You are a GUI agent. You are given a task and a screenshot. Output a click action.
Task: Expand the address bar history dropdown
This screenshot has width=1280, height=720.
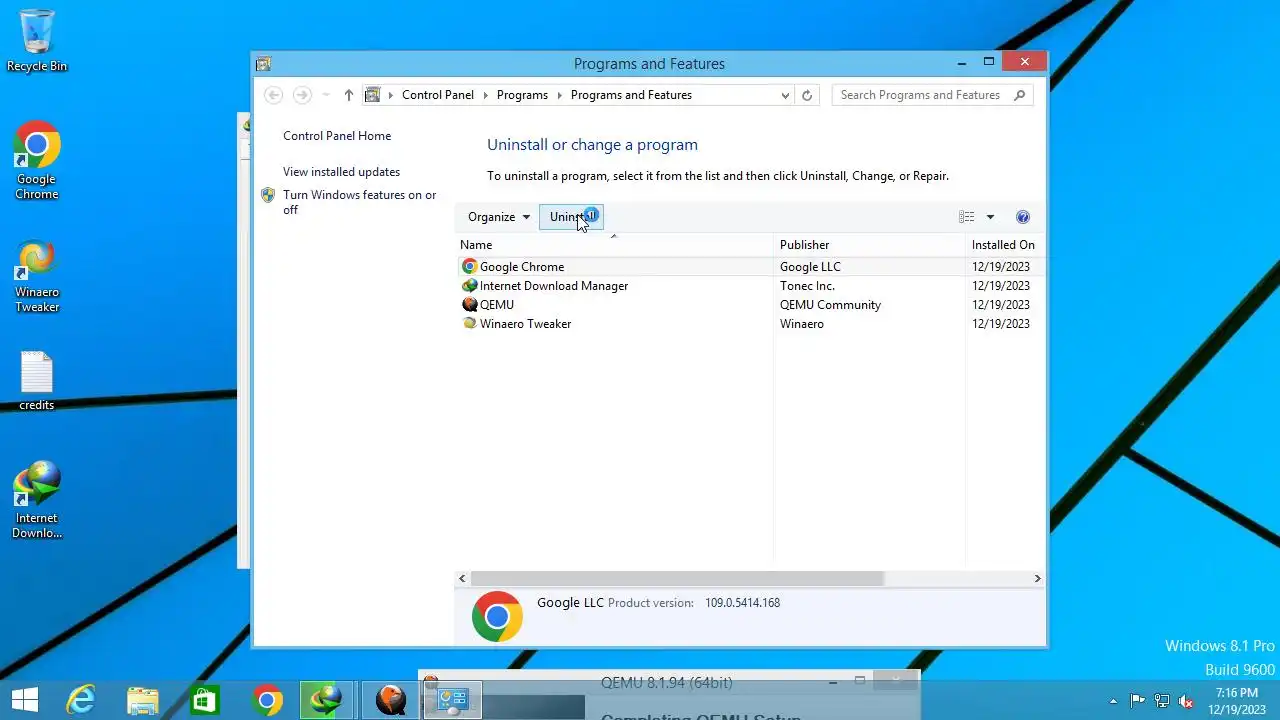785,95
